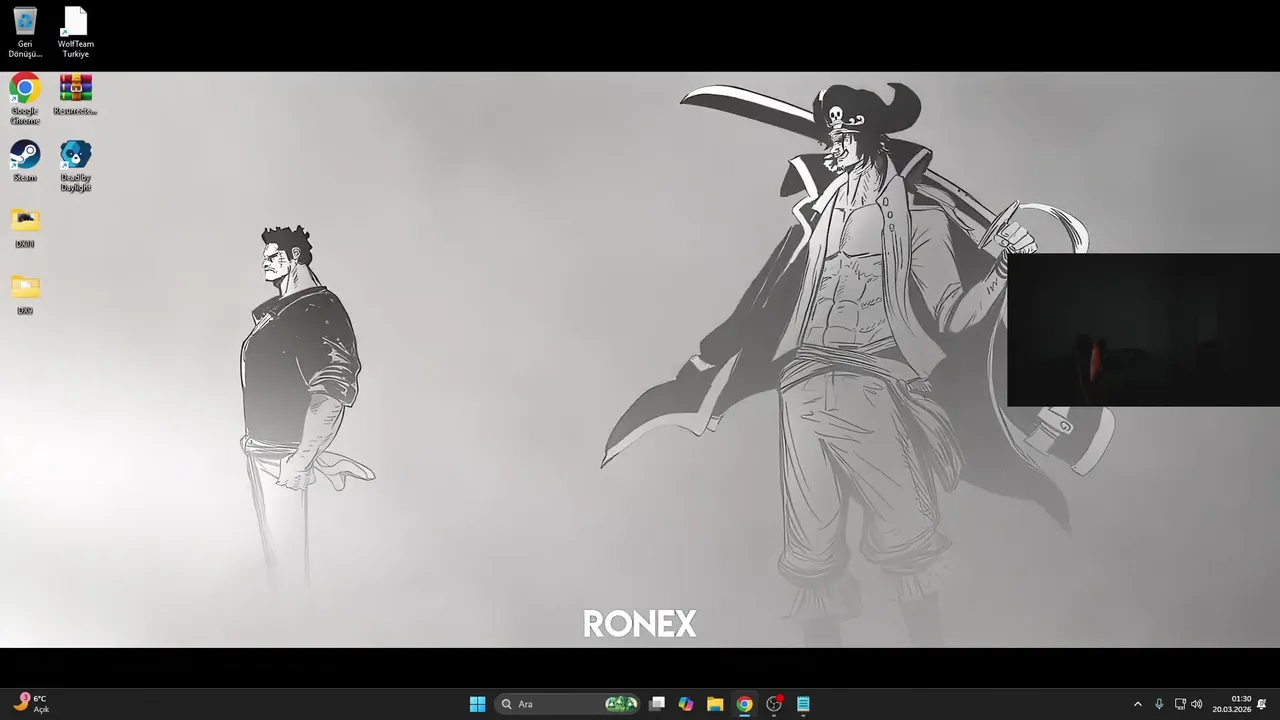1280x720 pixels.
Task: Switch to Chrome in the taskbar
Action: (744, 704)
